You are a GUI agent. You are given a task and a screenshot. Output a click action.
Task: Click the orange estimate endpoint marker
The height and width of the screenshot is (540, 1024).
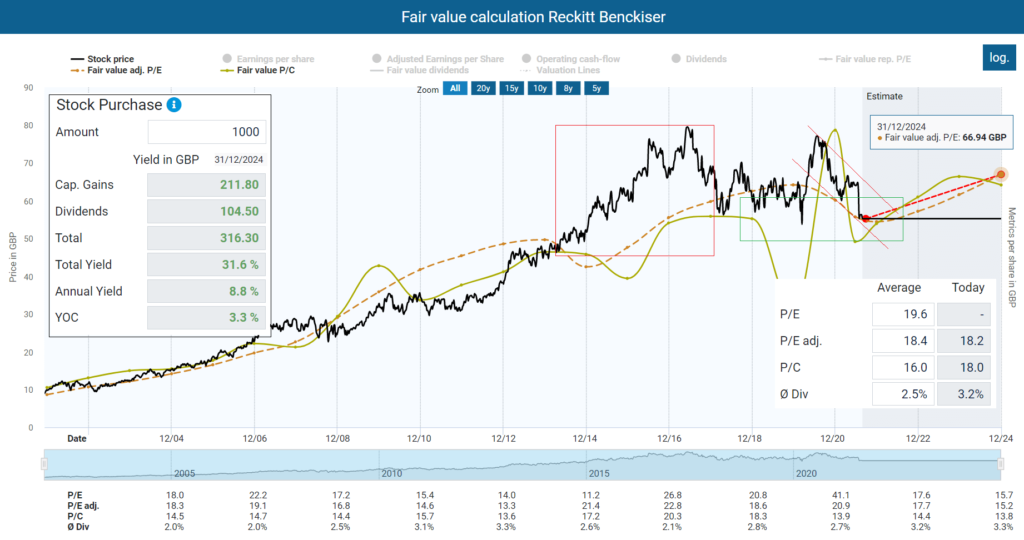pyautogui.click(x=1000, y=174)
